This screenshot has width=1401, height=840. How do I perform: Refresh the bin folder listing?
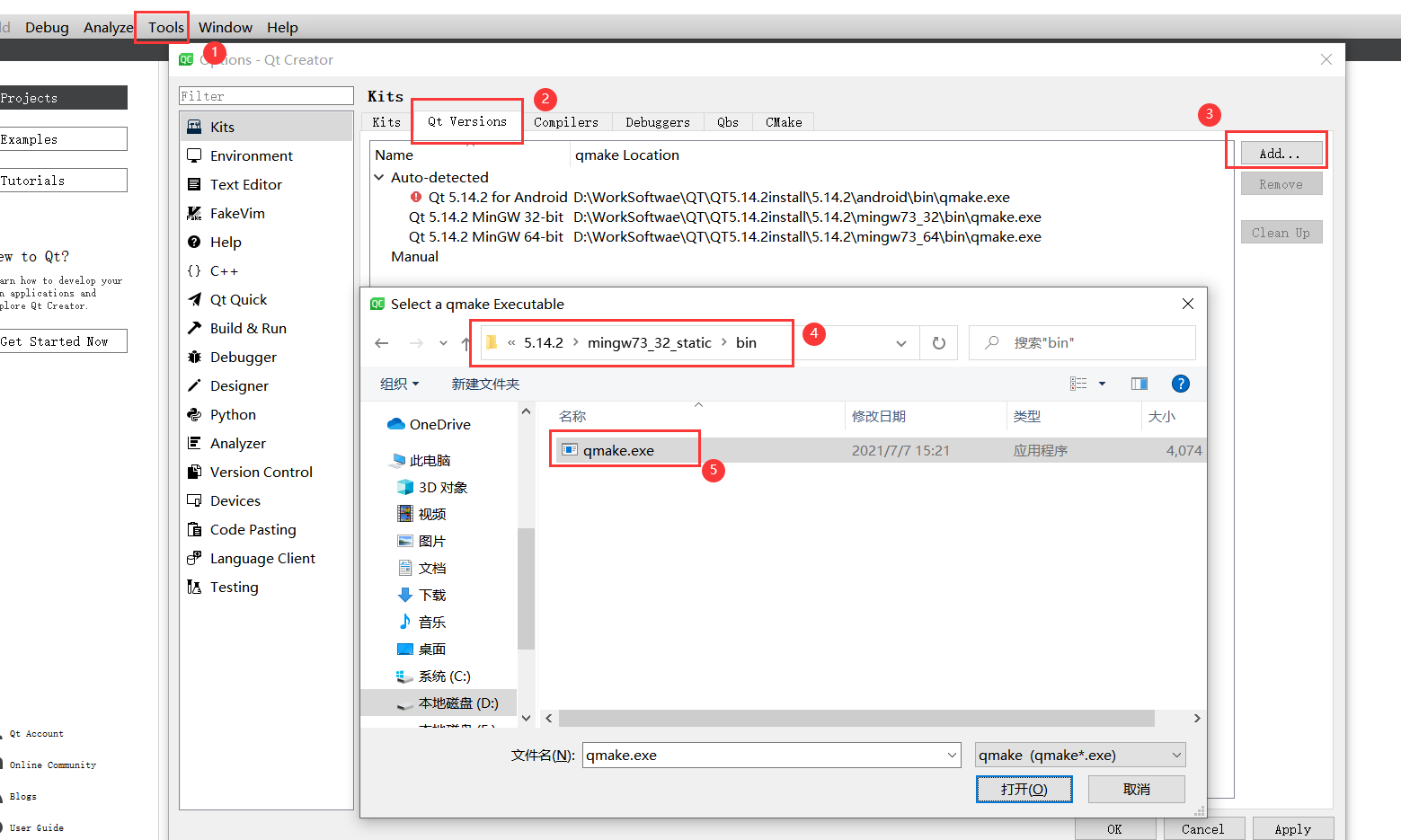[938, 342]
